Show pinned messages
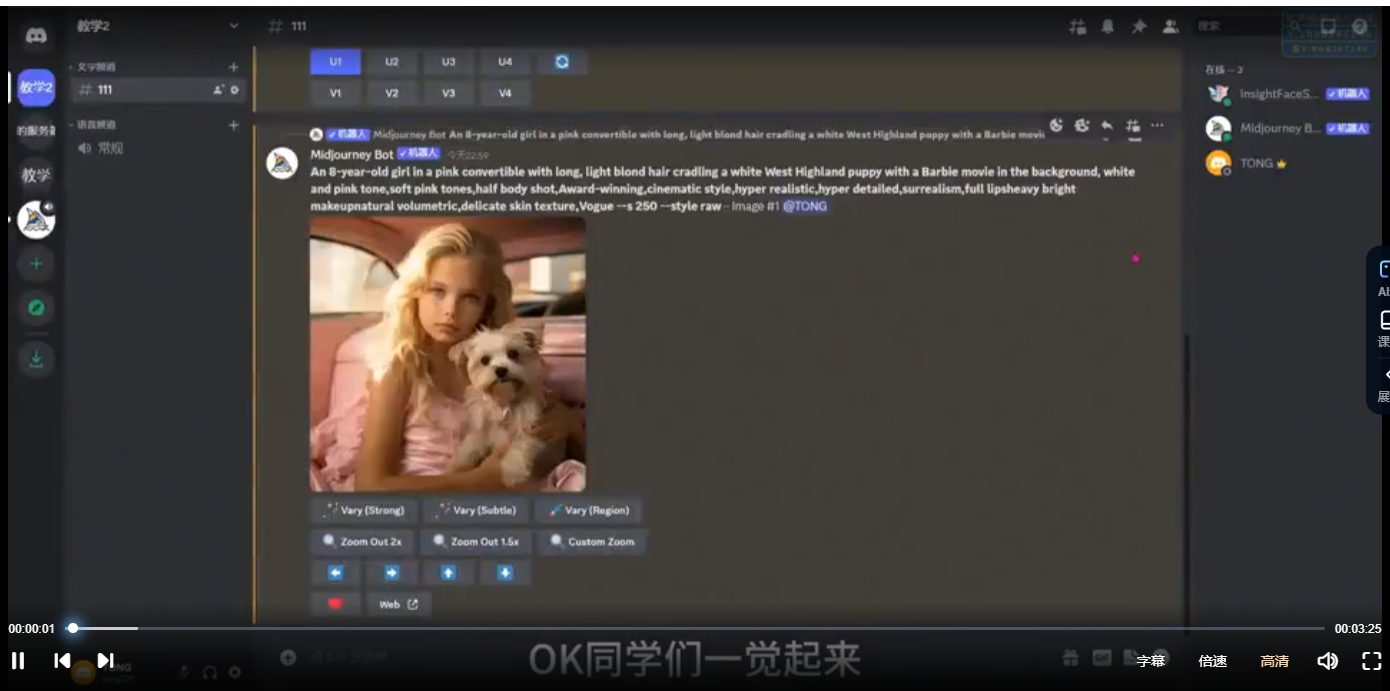Image resolution: width=1390 pixels, height=691 pixels. coord(1138,27)
